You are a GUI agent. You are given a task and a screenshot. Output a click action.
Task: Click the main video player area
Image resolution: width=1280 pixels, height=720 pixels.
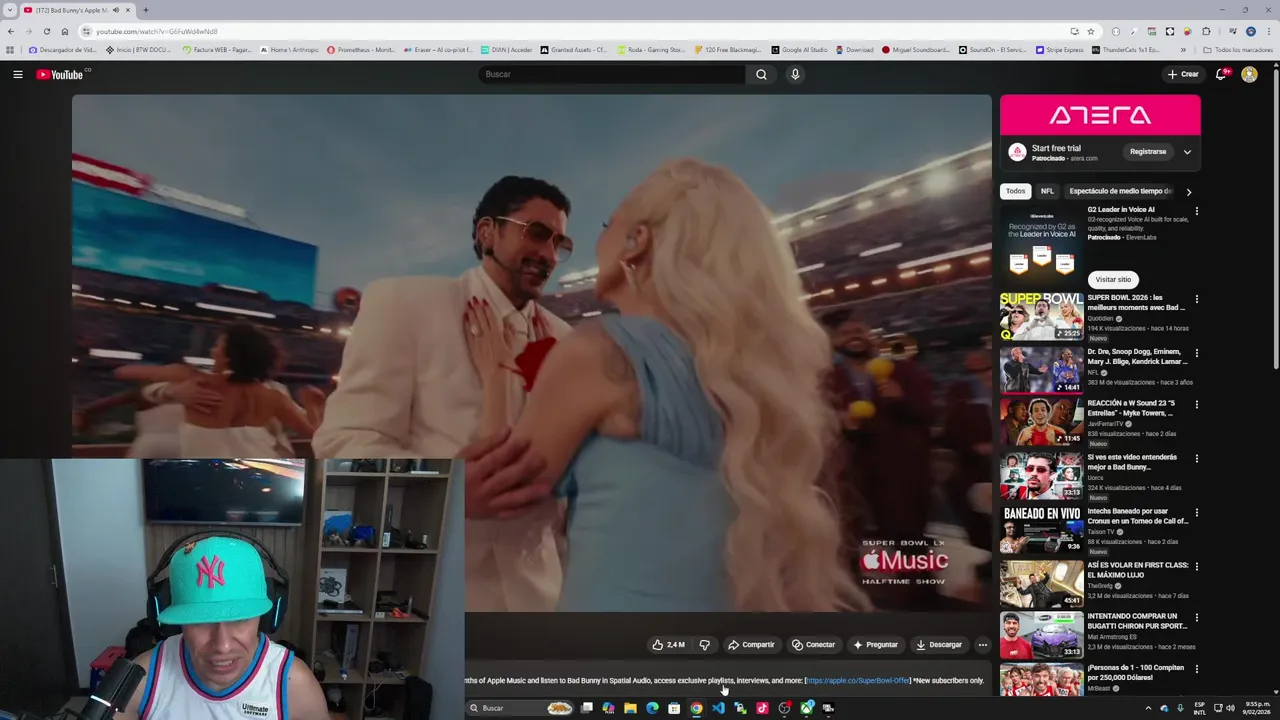pyautogui.click(x=532, y=352)
